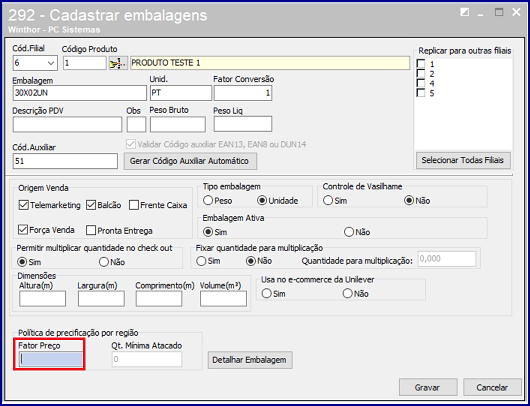The image size is (530, 406).
Task: Choose Não for Fixar quantidade para multiplicação
Action: (x=251, y=261)
